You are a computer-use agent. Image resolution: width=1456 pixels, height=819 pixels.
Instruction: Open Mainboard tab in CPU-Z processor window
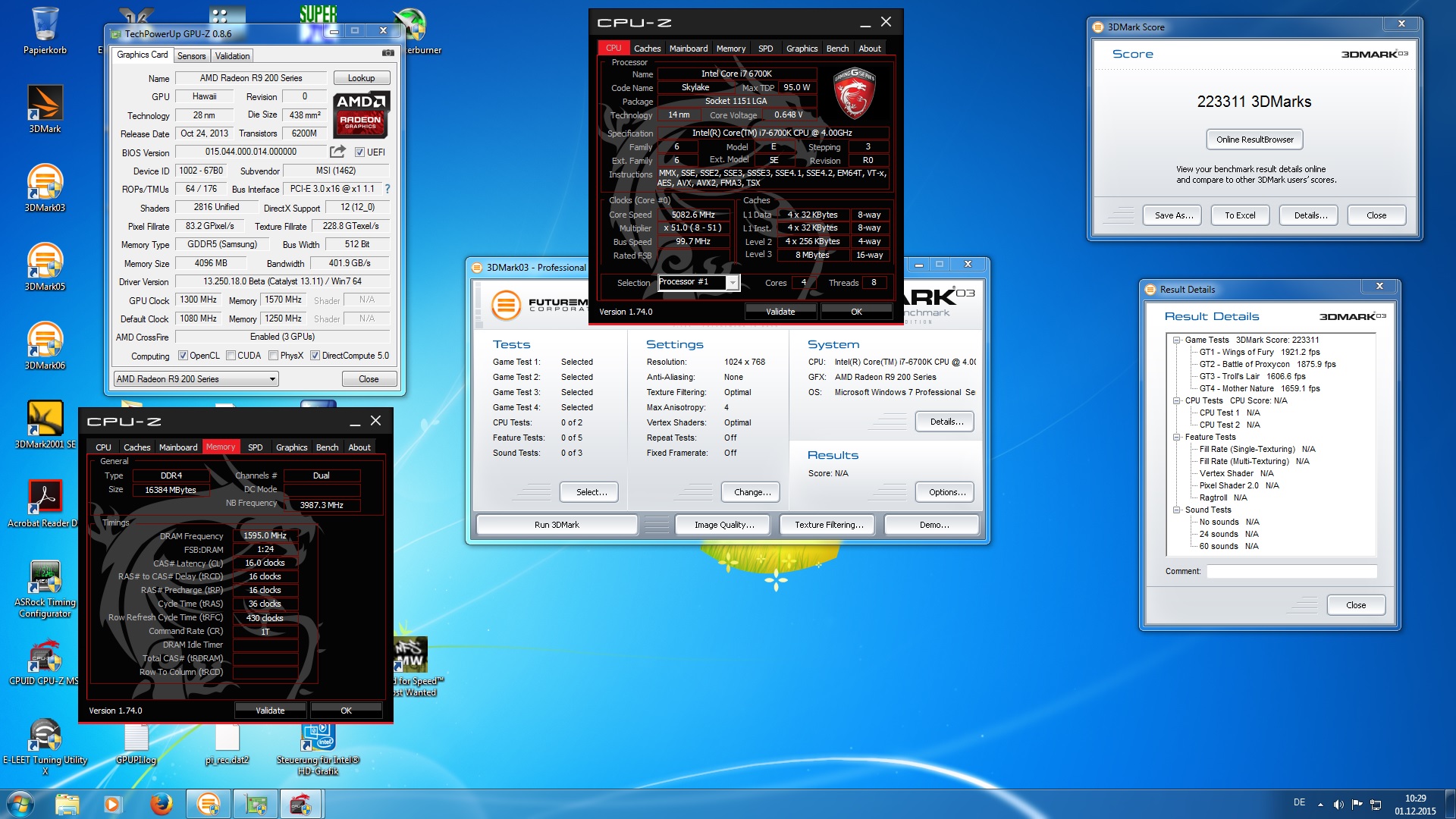pyautogui.click(x=689, y=49)
